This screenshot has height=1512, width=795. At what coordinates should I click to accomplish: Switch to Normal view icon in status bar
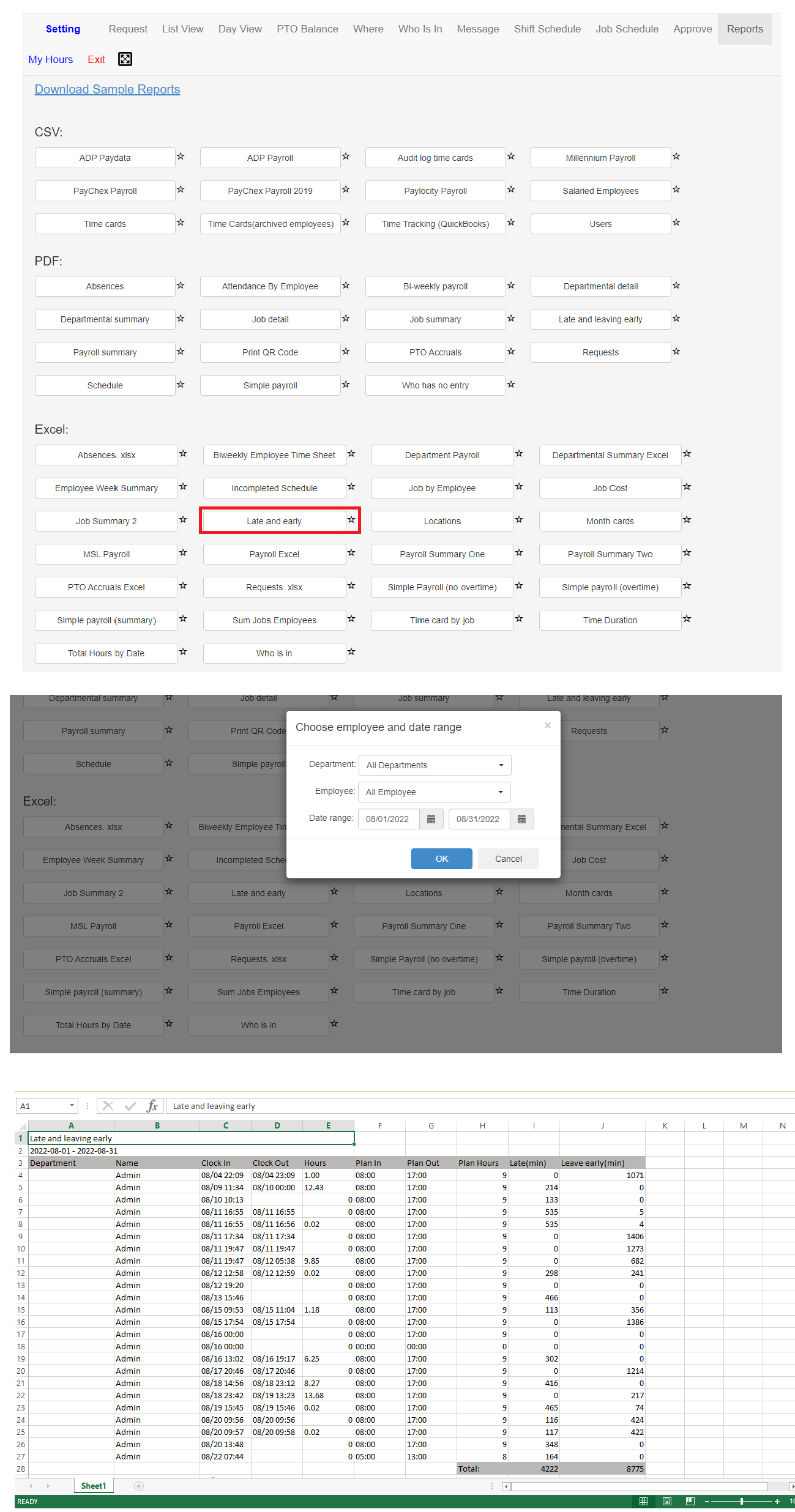tap(643, 1502)
